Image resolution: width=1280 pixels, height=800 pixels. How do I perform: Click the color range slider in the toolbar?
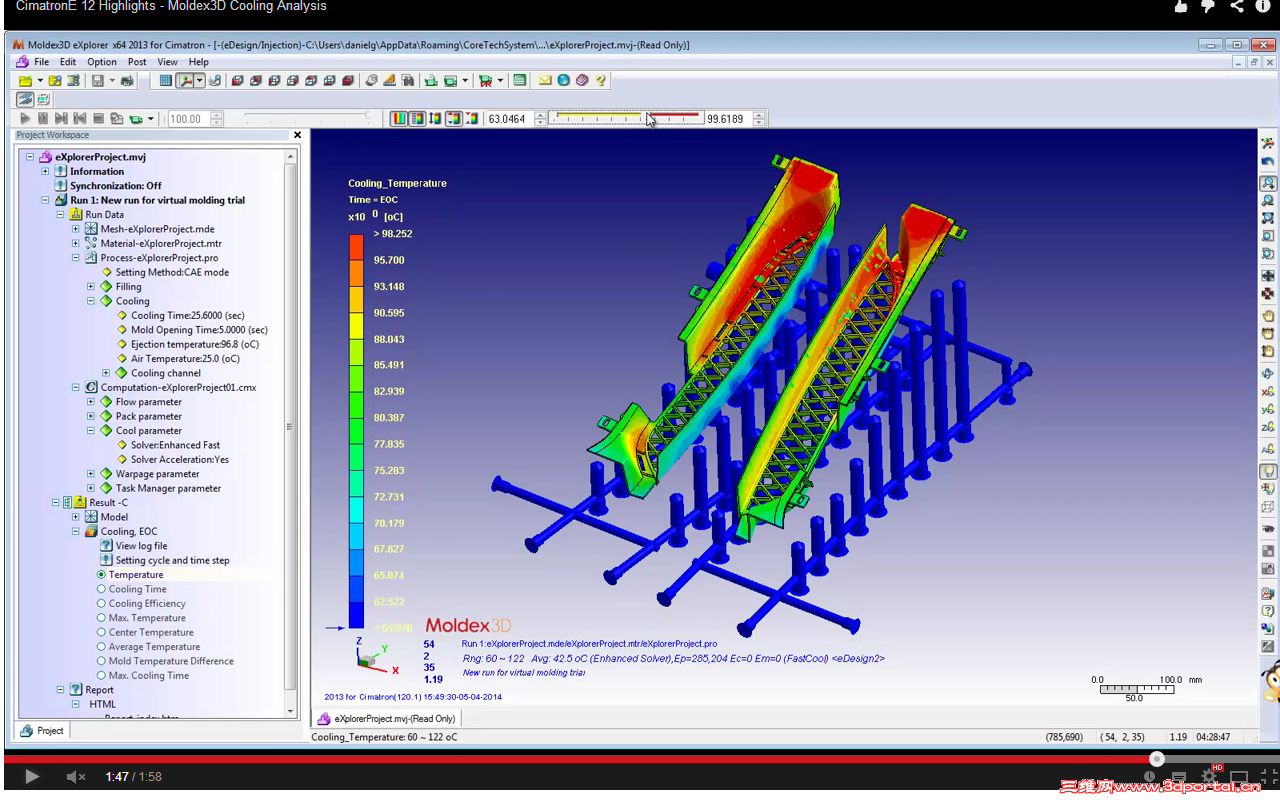click(x=627, y=119)
